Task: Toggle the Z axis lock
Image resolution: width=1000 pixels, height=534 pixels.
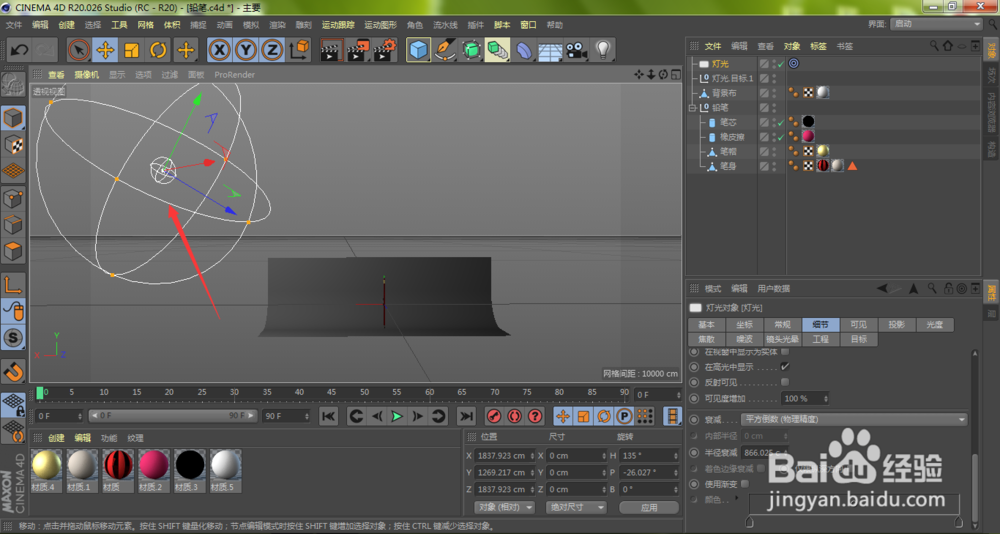Action: [272, 50]
